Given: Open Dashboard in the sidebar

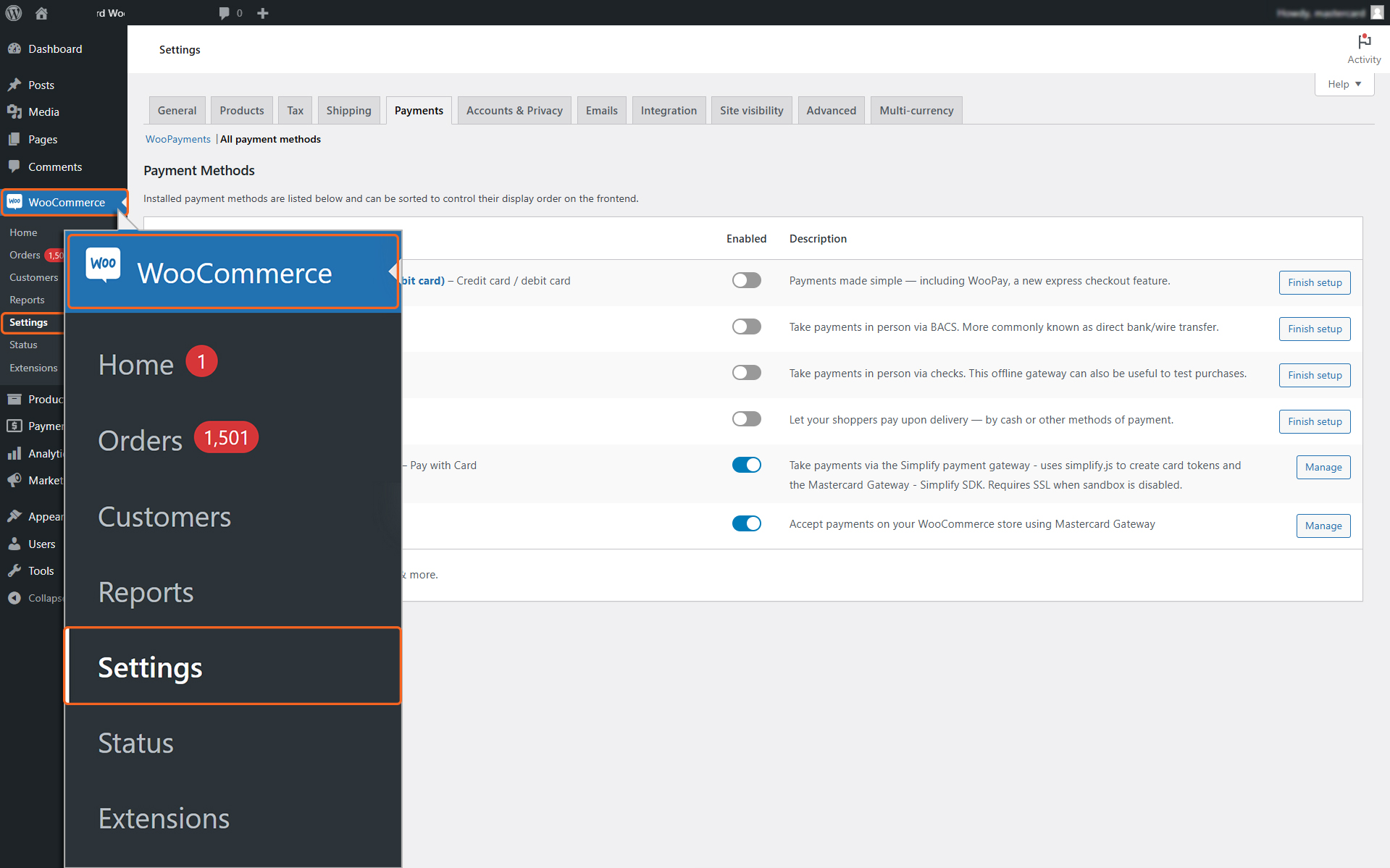Looking at the screenshot, I should (55, 49).
